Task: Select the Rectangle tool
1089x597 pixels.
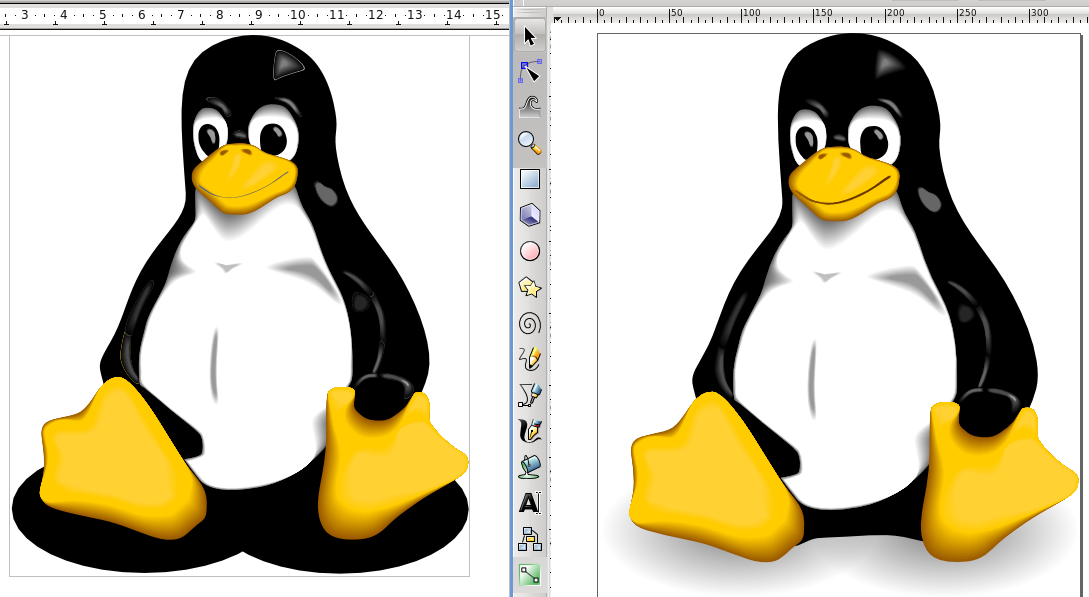Action: [530, 179]
